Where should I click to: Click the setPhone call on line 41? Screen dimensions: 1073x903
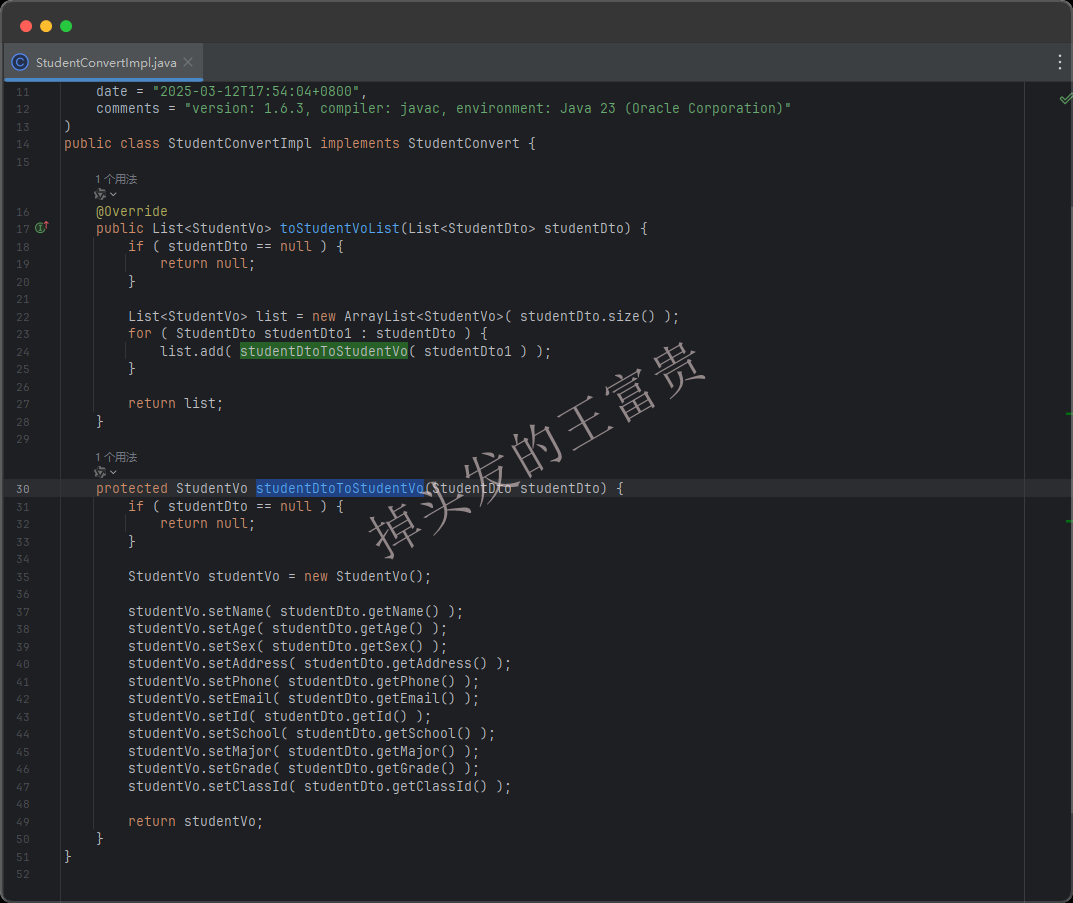303,681
